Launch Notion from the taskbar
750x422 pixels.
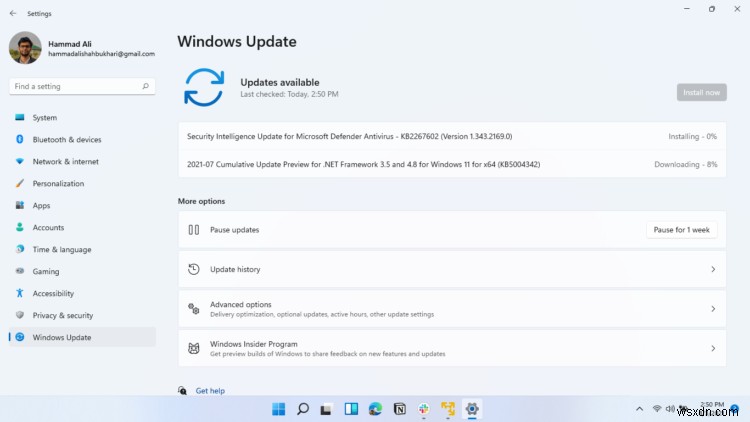pyautogui.click(x=400, y=409)
